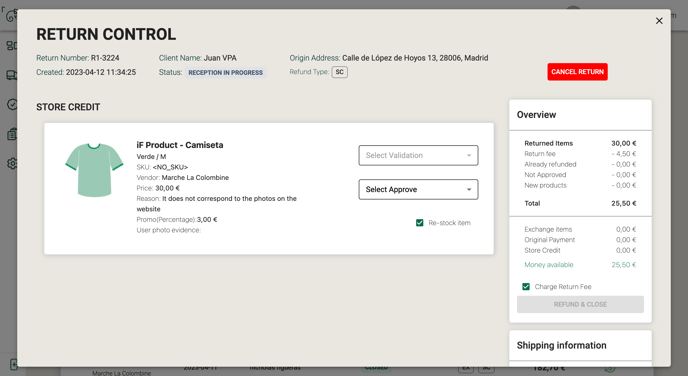Click the Verde / M variant text
This screenshot has width=688, height=376.
coord(151,157)
